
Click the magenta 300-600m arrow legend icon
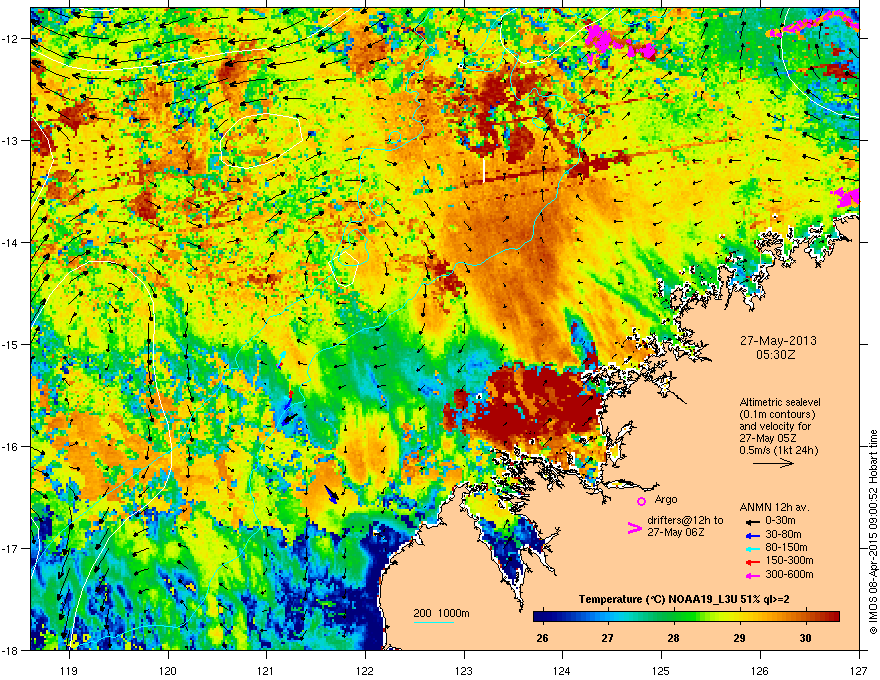[x=750, y=575]
